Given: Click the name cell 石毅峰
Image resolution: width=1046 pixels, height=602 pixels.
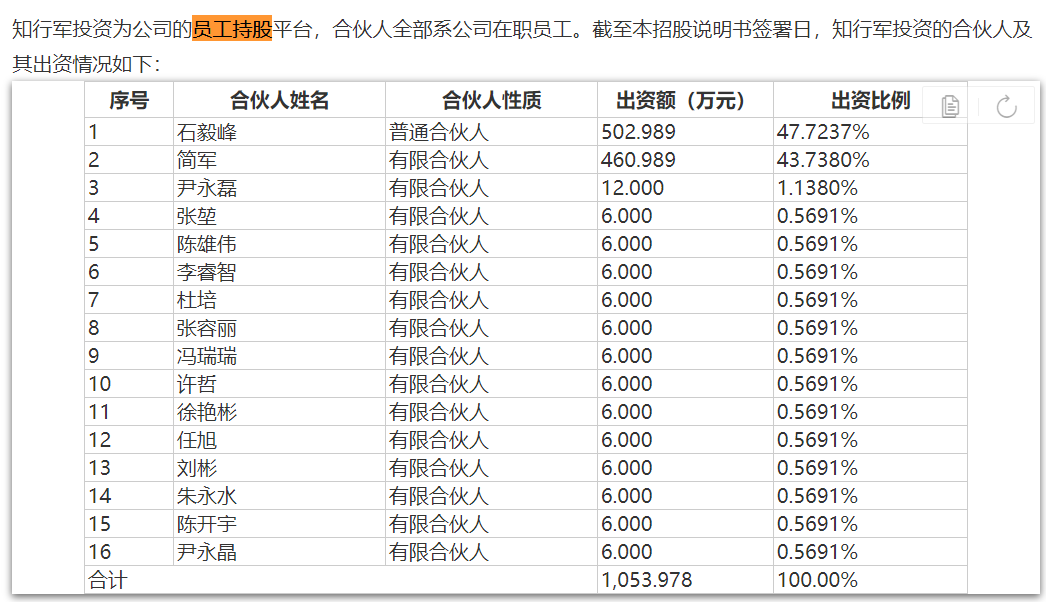Looking at the screenshot, I should [280, 132].
